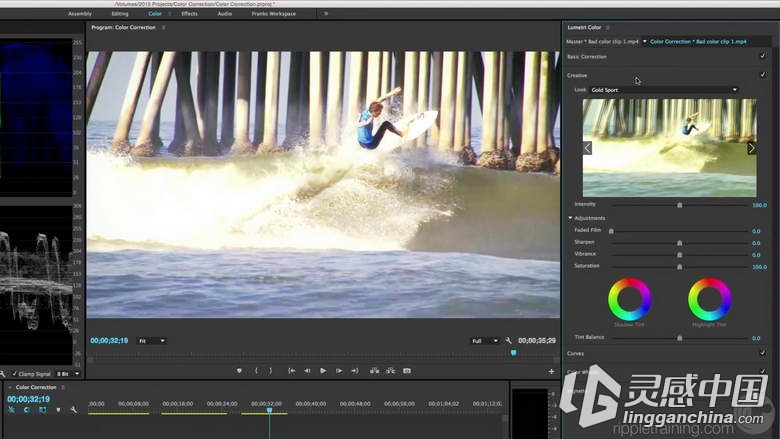
Task: Click Program monitor playhead marker
Action: pos(513,352)
